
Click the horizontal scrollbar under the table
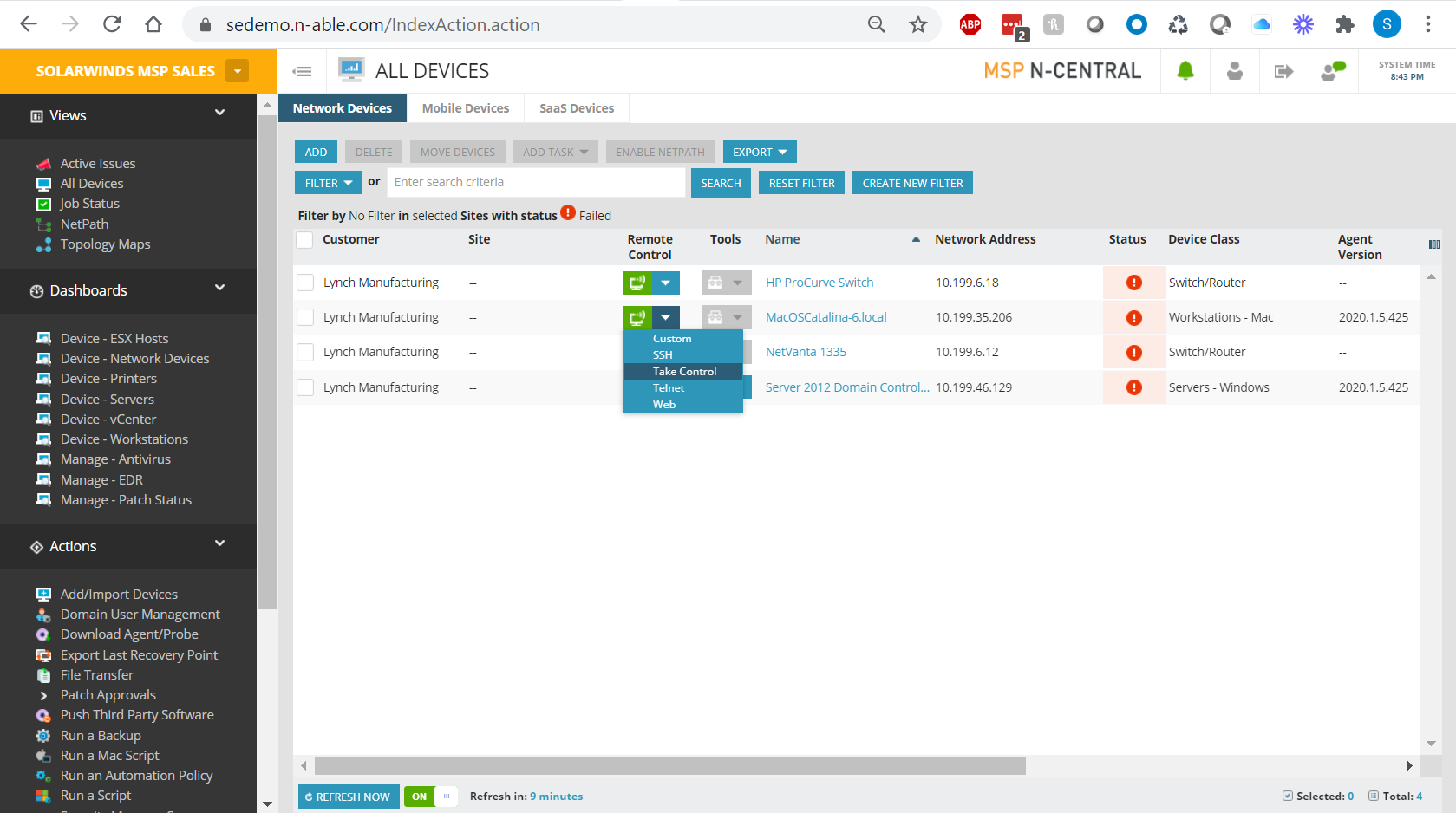coord(669,766)
